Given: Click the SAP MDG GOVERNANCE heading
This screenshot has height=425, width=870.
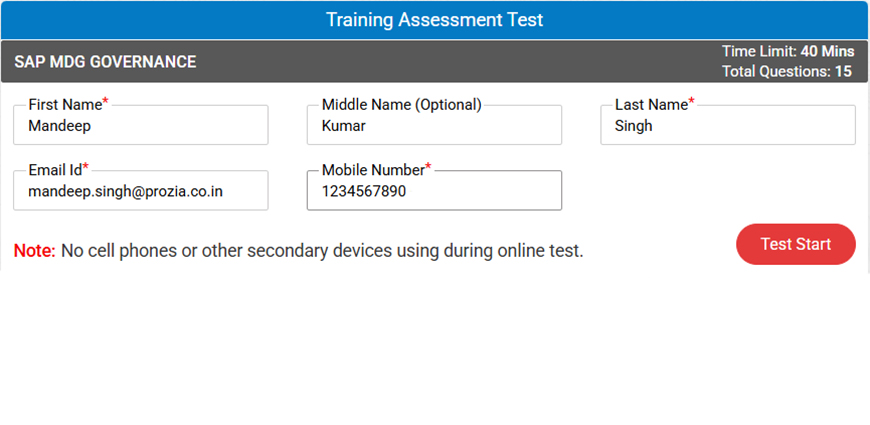Looking at the screenshot, I should [x=105, y=62].
